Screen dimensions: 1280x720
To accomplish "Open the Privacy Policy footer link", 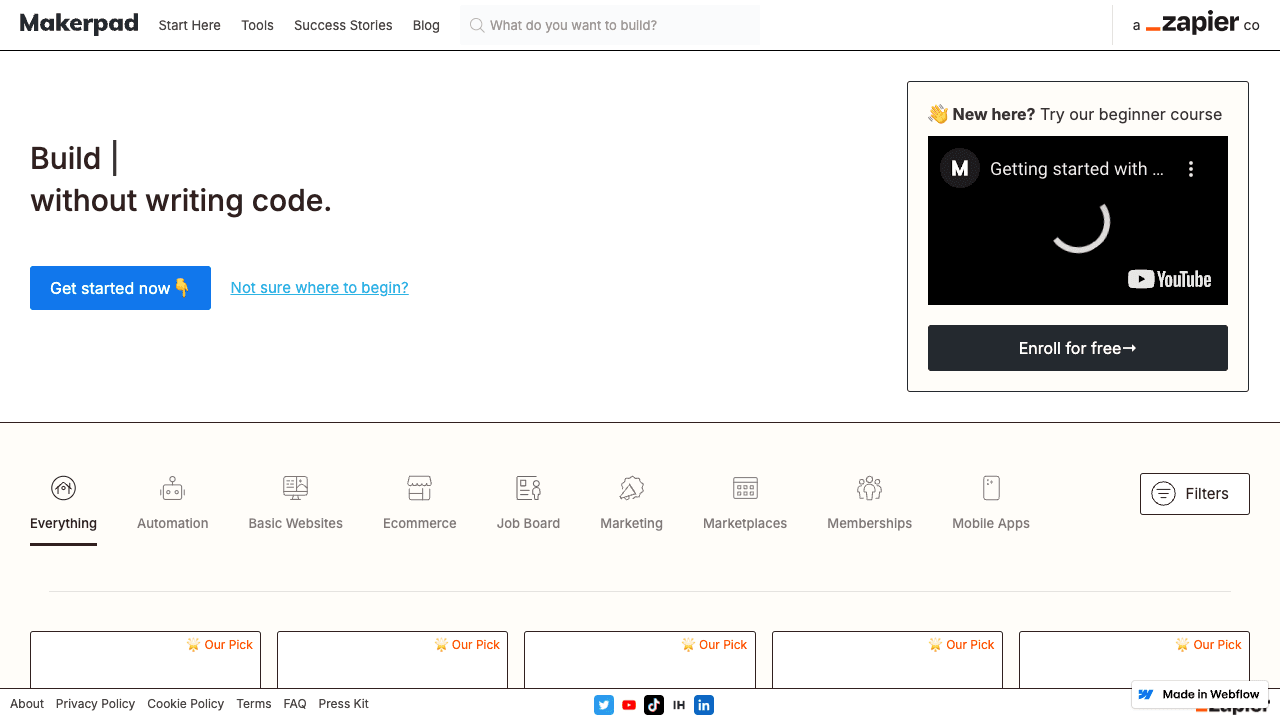I will pyautogui.click(x=95, y=704).
